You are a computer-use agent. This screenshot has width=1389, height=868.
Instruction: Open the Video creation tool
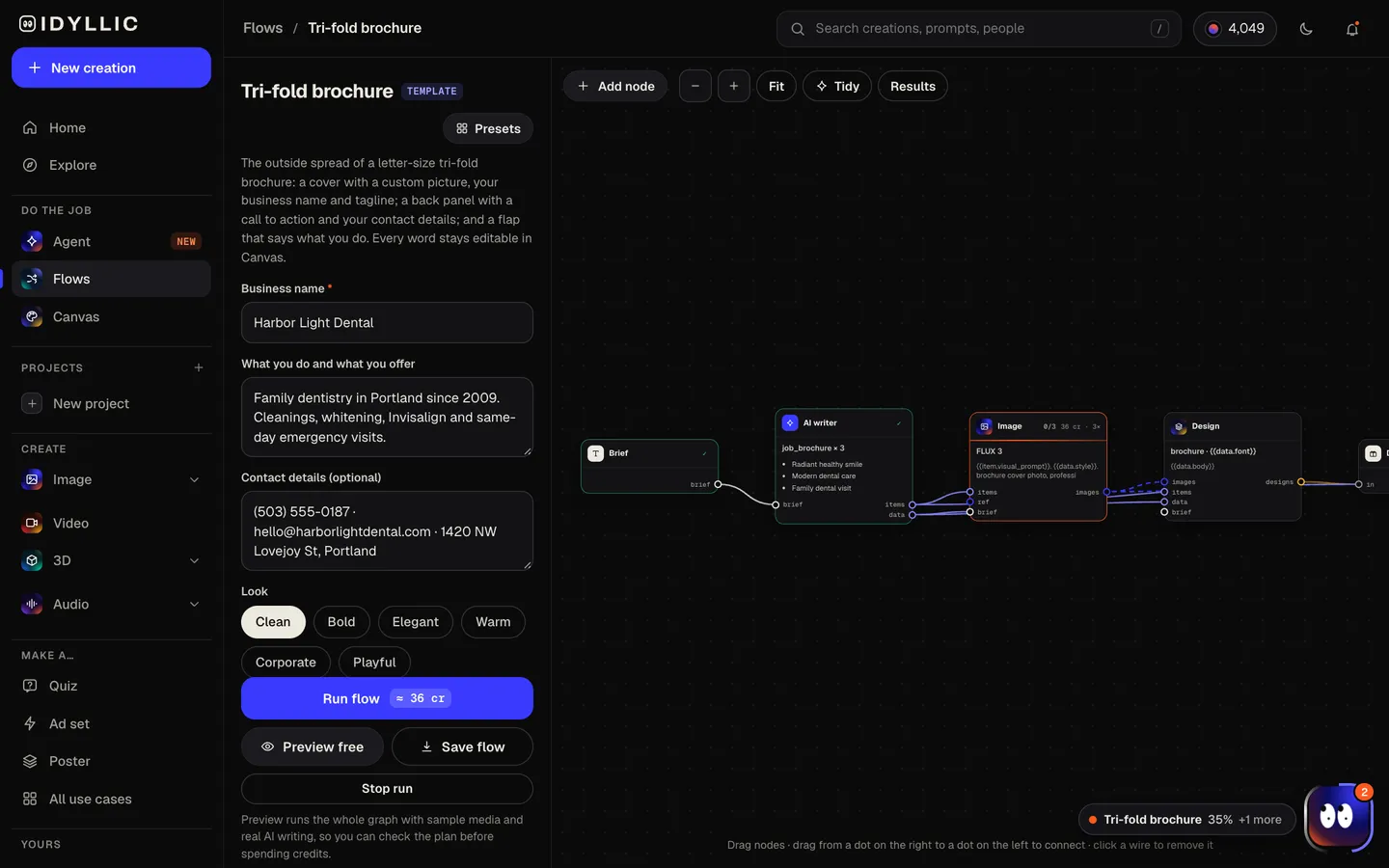point(111,523)
